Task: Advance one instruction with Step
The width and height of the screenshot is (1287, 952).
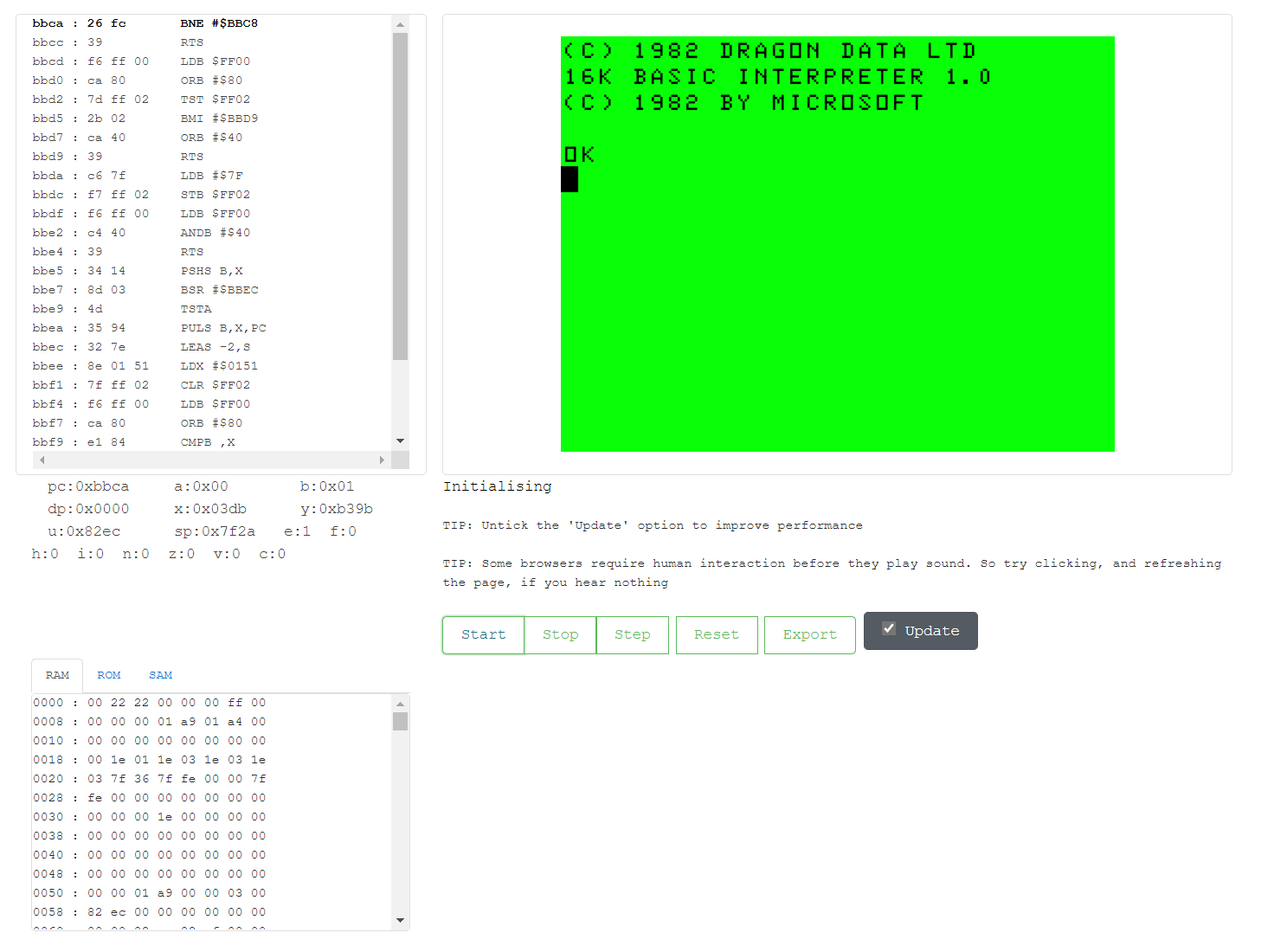Action: coord(632,634)
